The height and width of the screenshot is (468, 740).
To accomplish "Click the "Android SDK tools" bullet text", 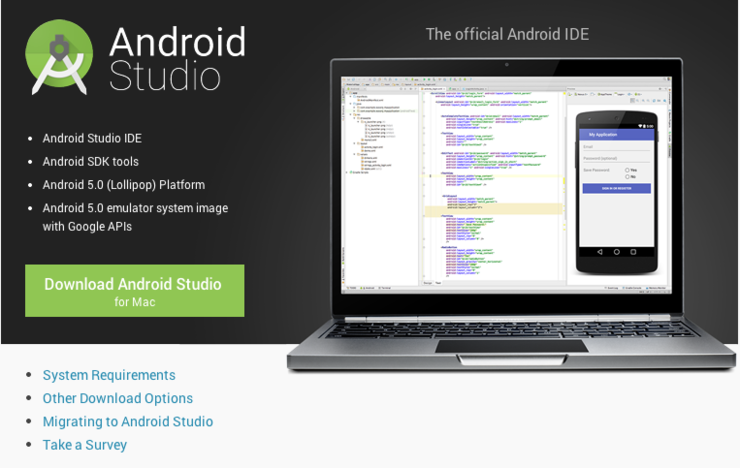I will pyautogui.click(x=91, y=161).
